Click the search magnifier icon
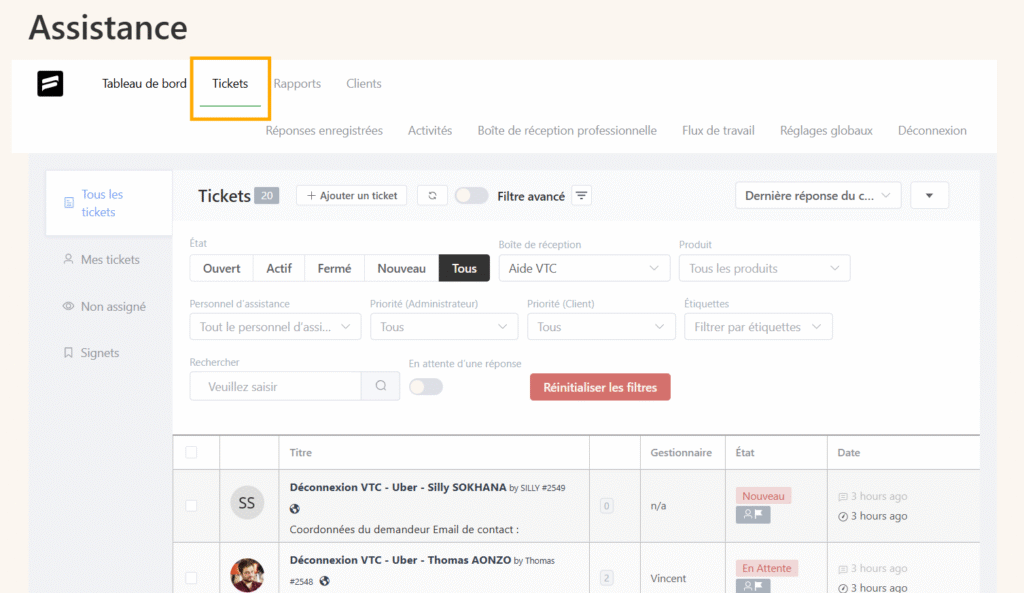The height and width of the screenshot is (593, 1024). coord(380,386)
